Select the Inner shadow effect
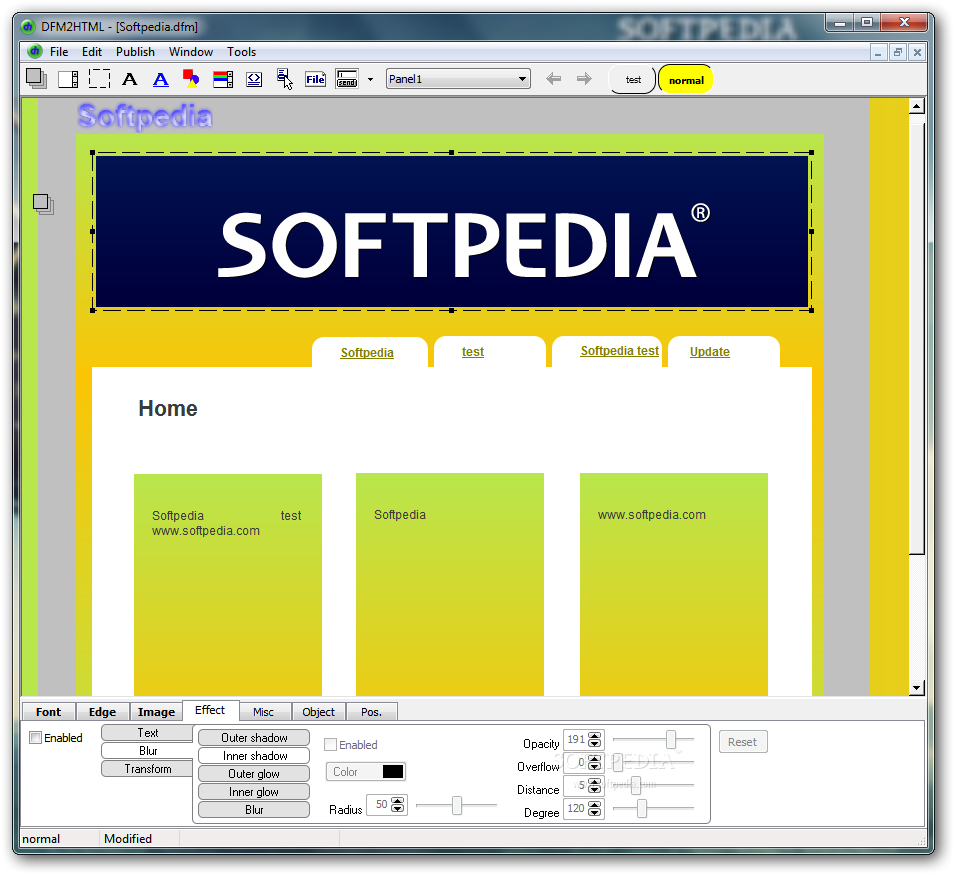 254,756
